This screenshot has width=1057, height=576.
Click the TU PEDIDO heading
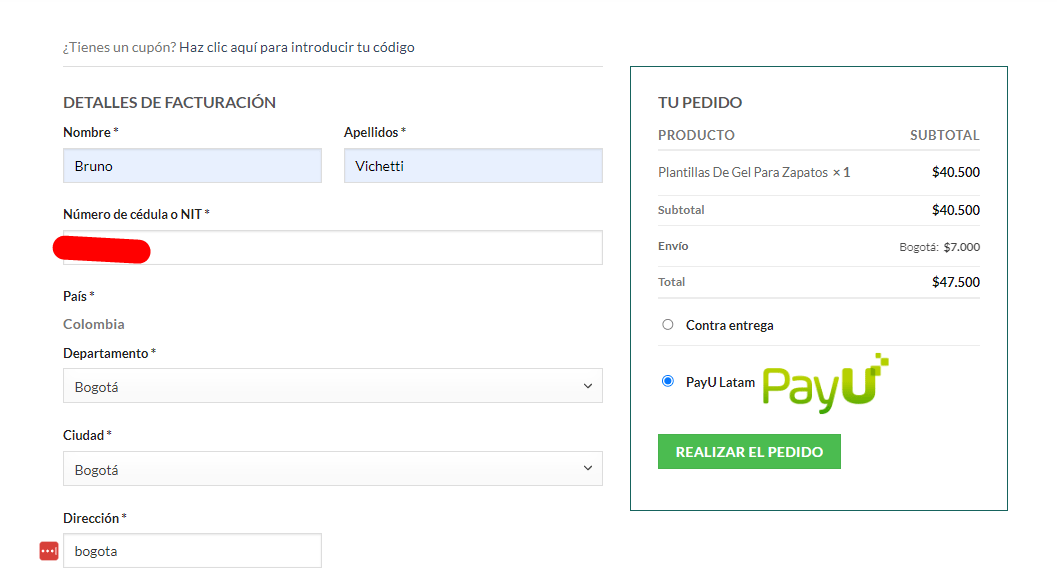coord(700,103)
